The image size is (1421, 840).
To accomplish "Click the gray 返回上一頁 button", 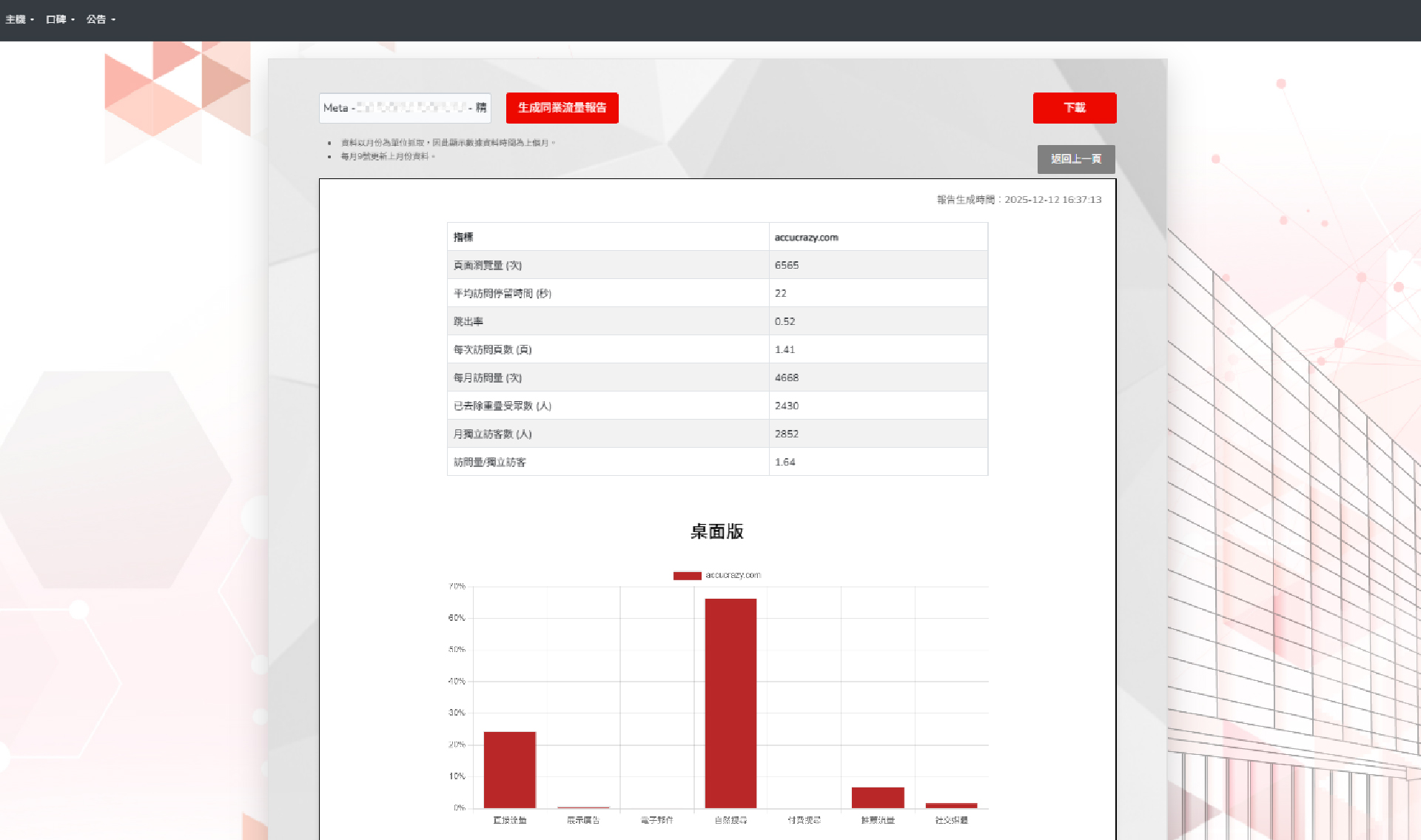I will point(1075,159).
